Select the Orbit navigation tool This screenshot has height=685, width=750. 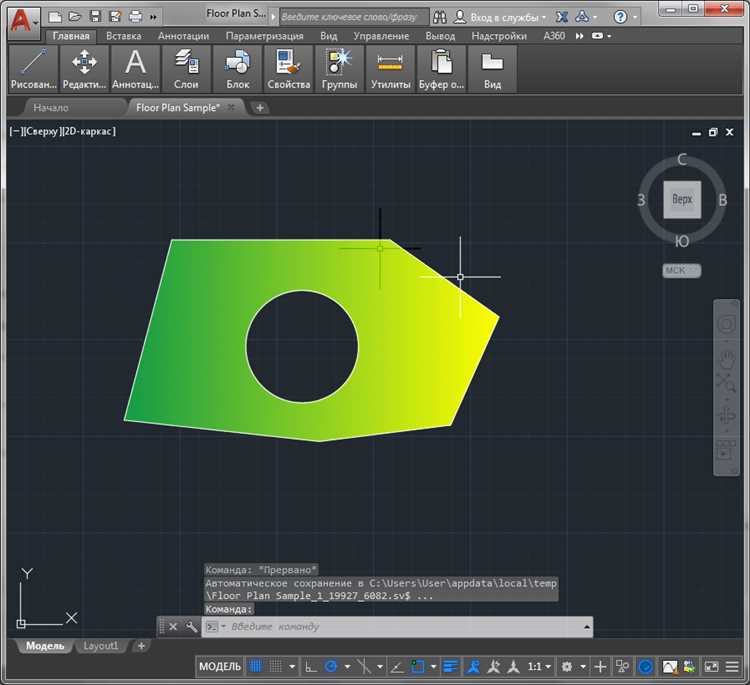coord(726,416)
